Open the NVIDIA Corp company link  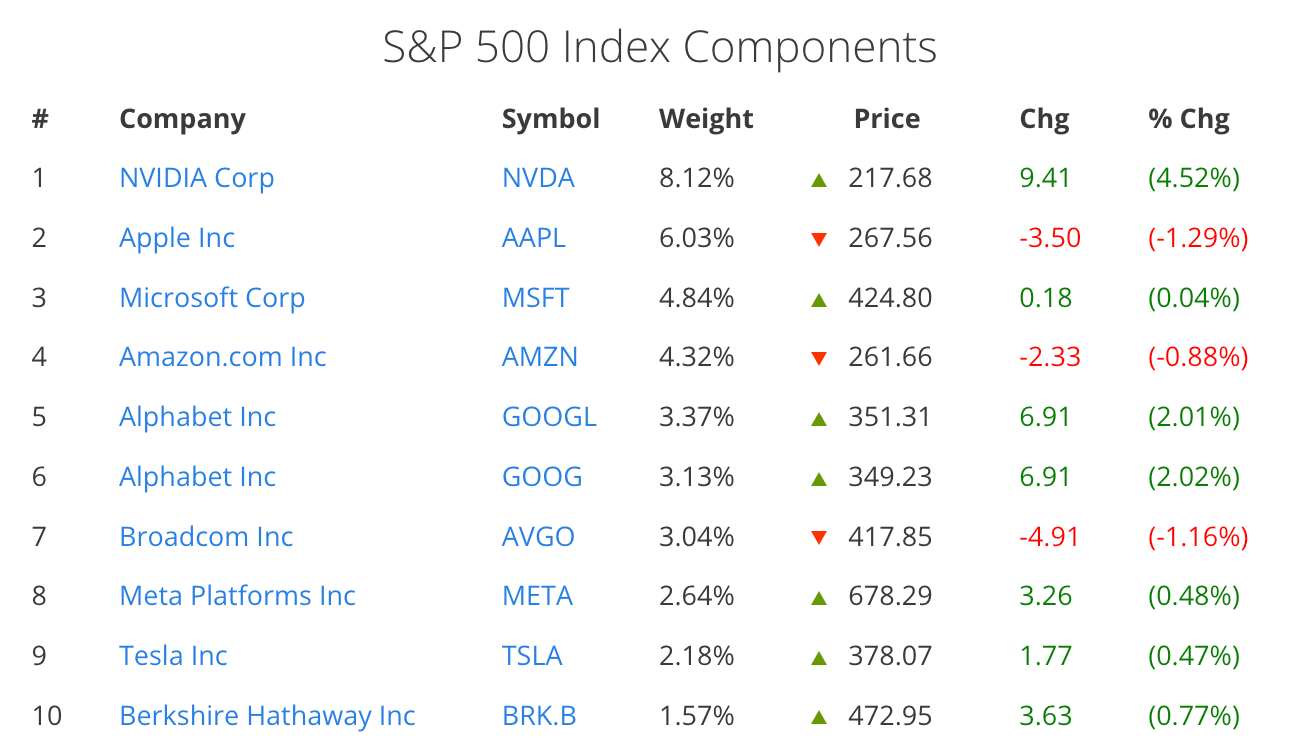click(x=197, y=178)
